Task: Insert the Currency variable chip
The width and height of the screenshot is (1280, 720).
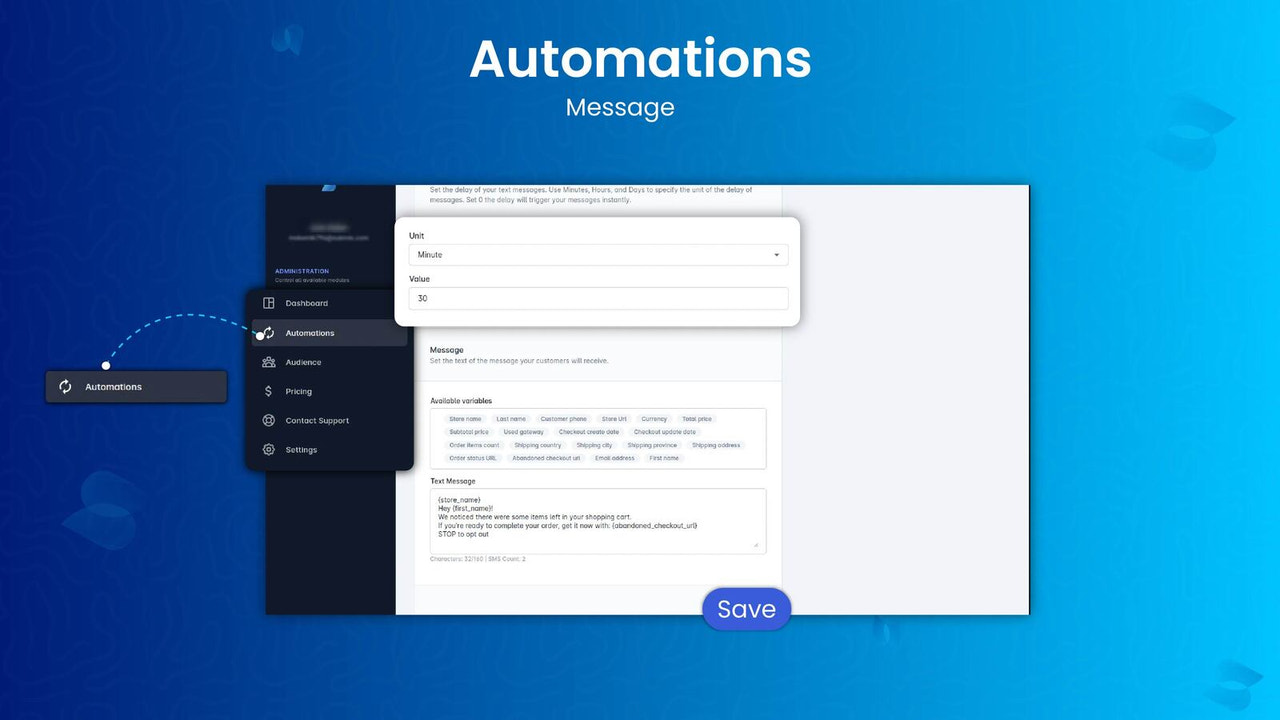Action: tap(654, 419)
